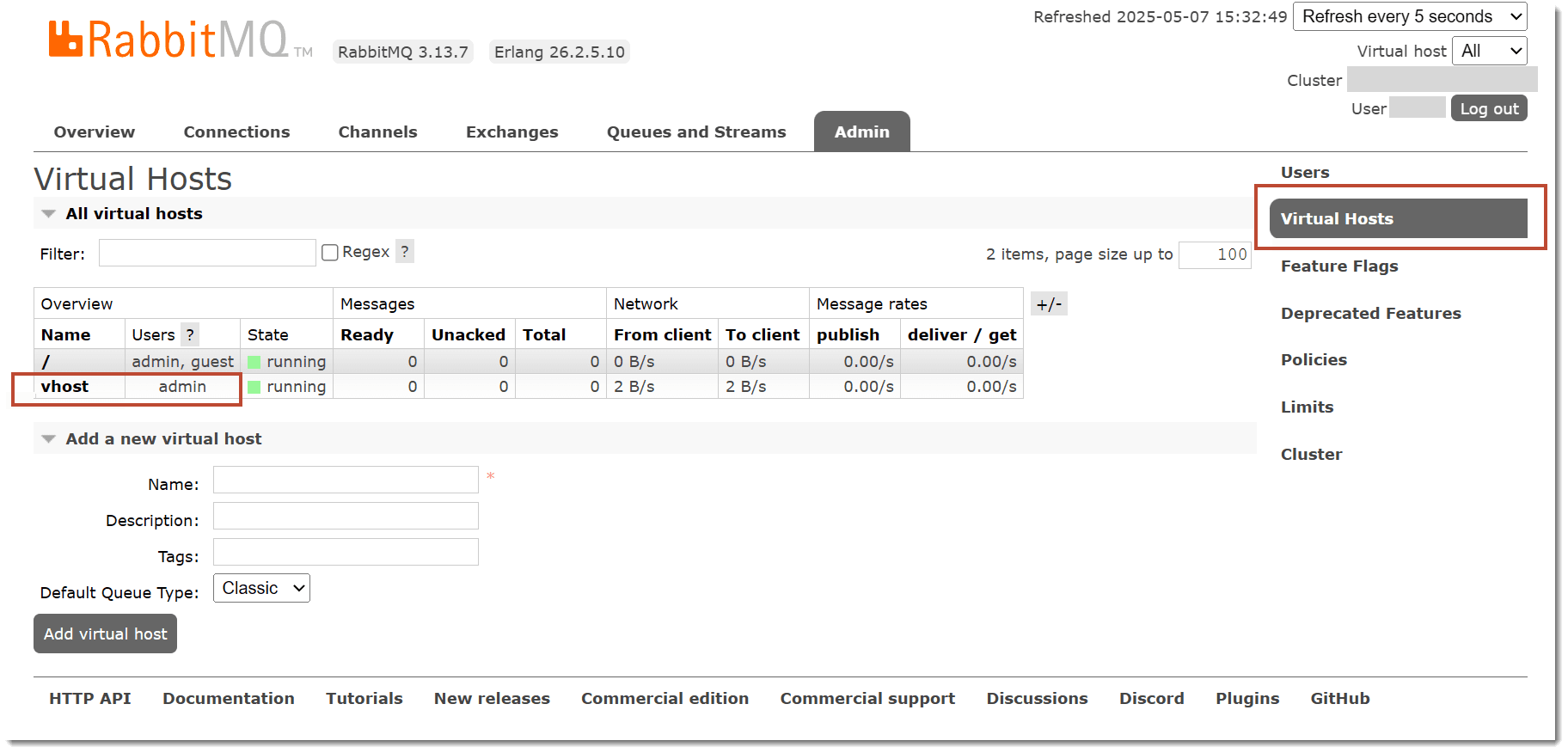Open the New releases footer link
Image resolution: width=1568 pixels, height=753 pixels.
(x=492, y=698)
